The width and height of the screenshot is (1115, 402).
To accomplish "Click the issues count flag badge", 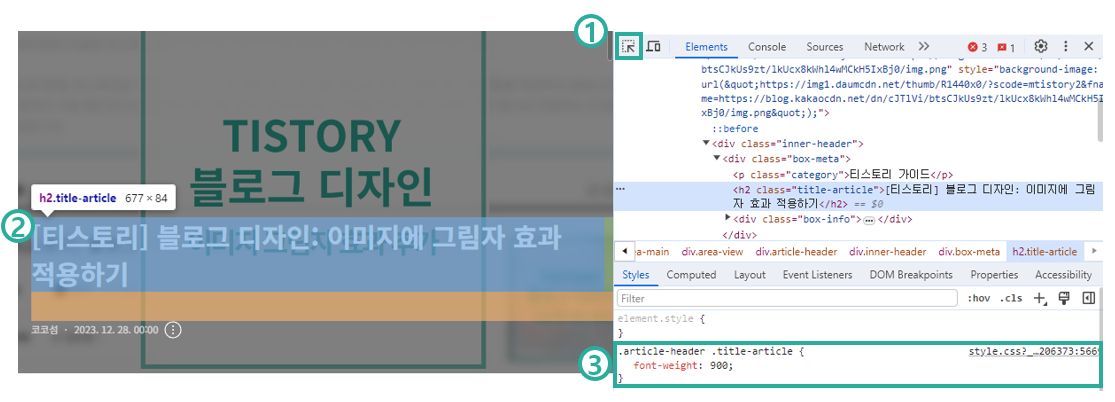I will pyautogui.click(x=1005, y=47).
